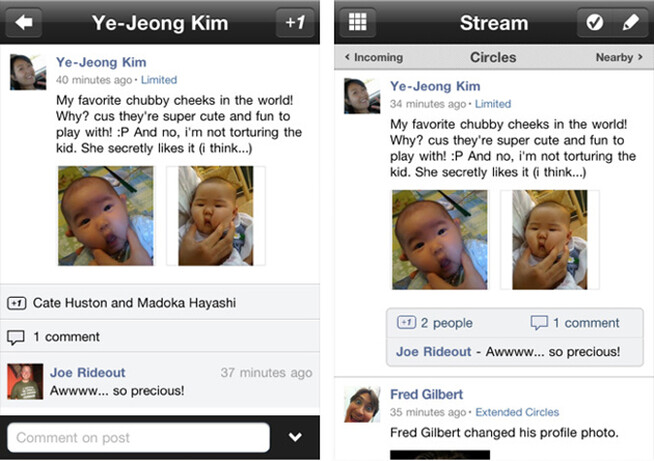This screenshot has height=461, width=654.
Task: Open first baby photo in Stream
Action: pos(440,239)
